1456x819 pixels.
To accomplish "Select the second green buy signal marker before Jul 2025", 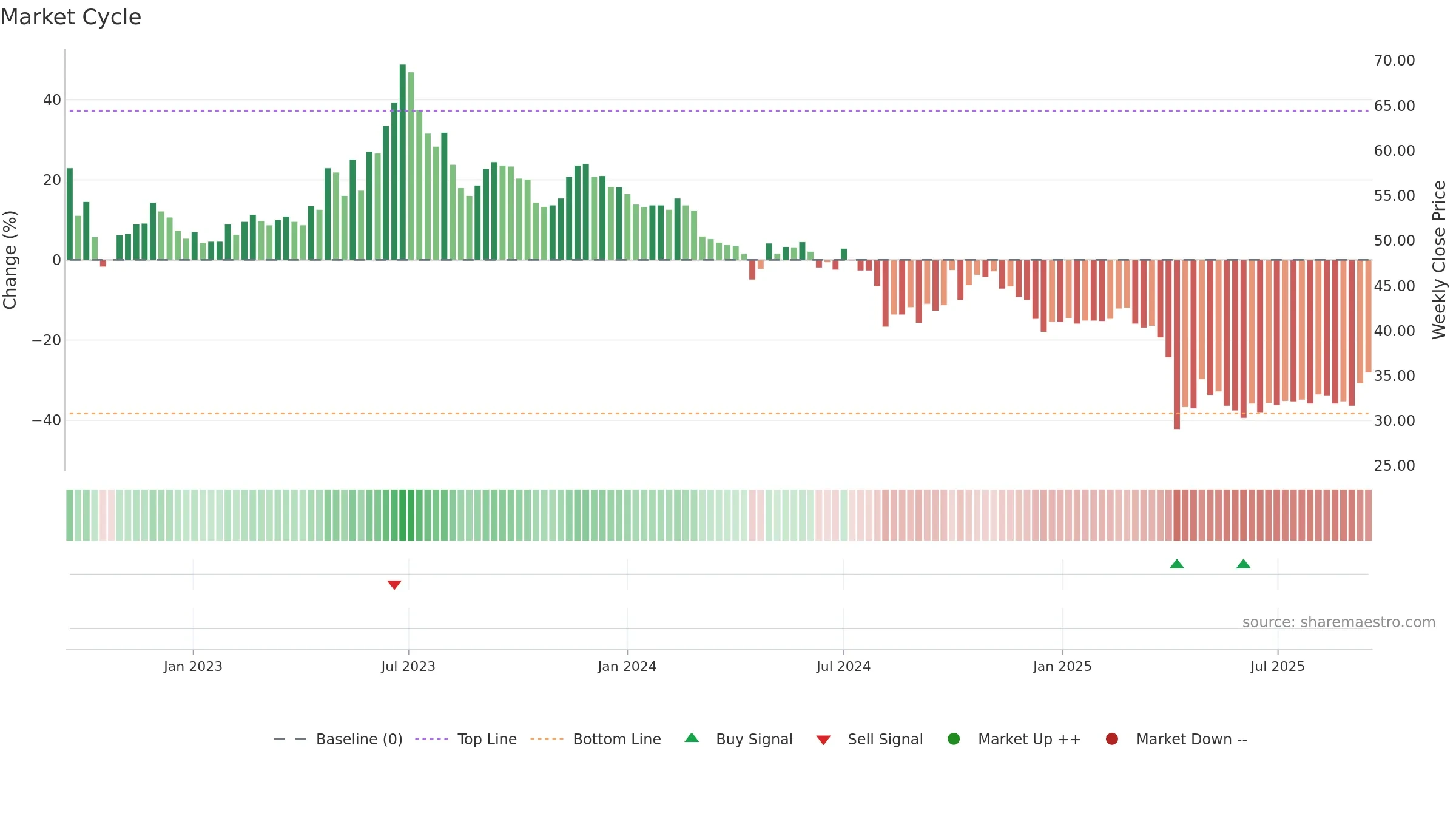I will (x=1244, y=564).
